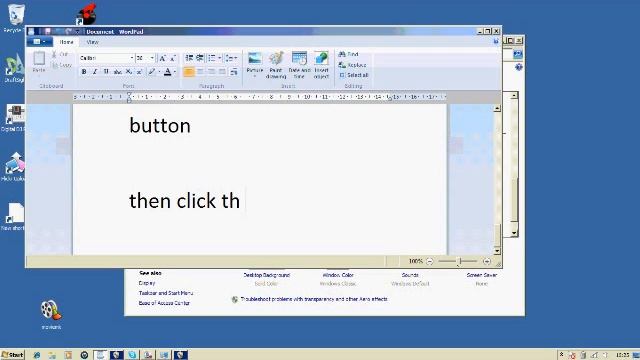Screen dimensions: 640x360
Task: Toggle Subscript formatting
Action: point(129,72)
